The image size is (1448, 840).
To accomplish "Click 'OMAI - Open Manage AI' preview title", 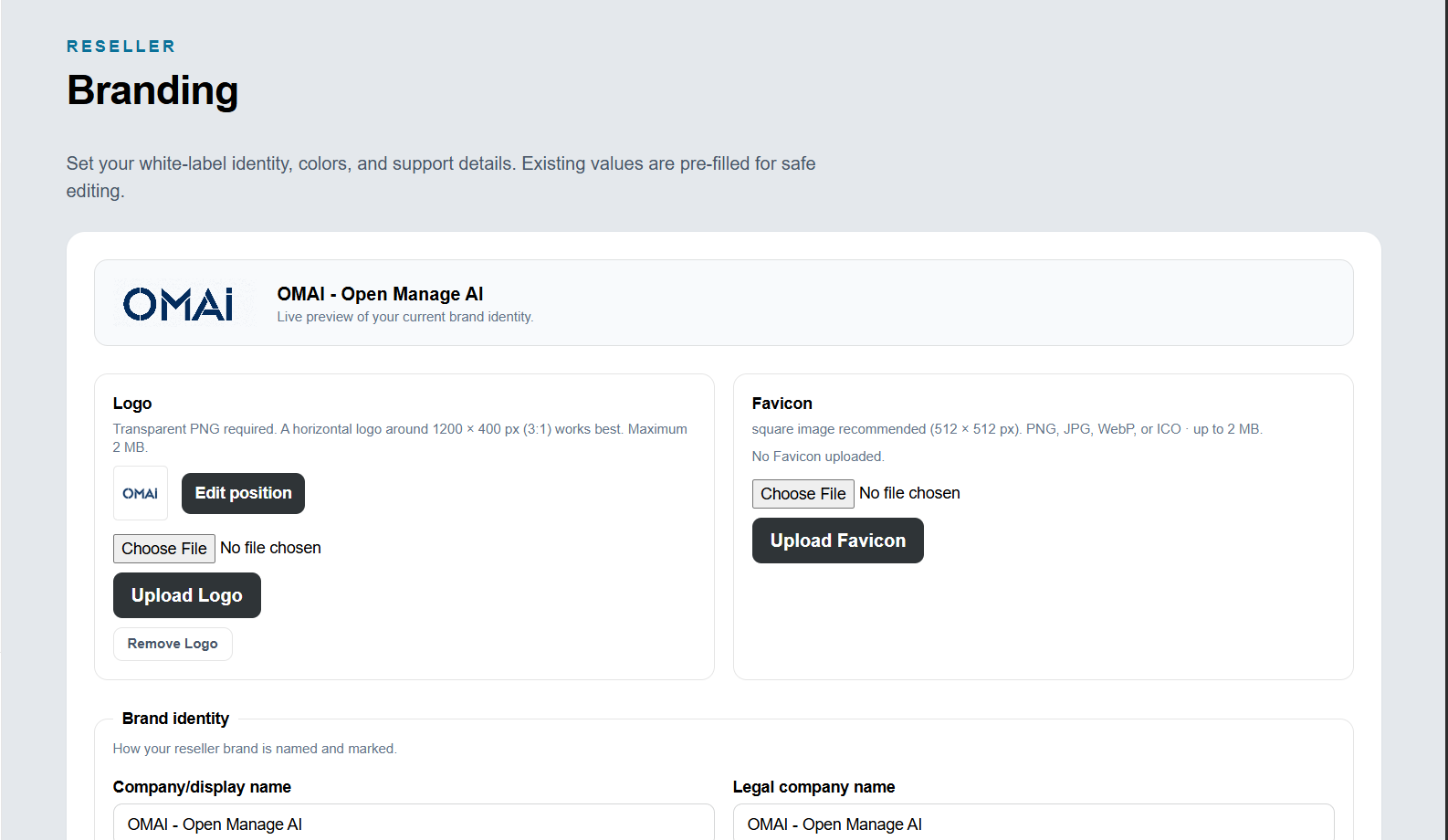I will click(x=380, y=294).
